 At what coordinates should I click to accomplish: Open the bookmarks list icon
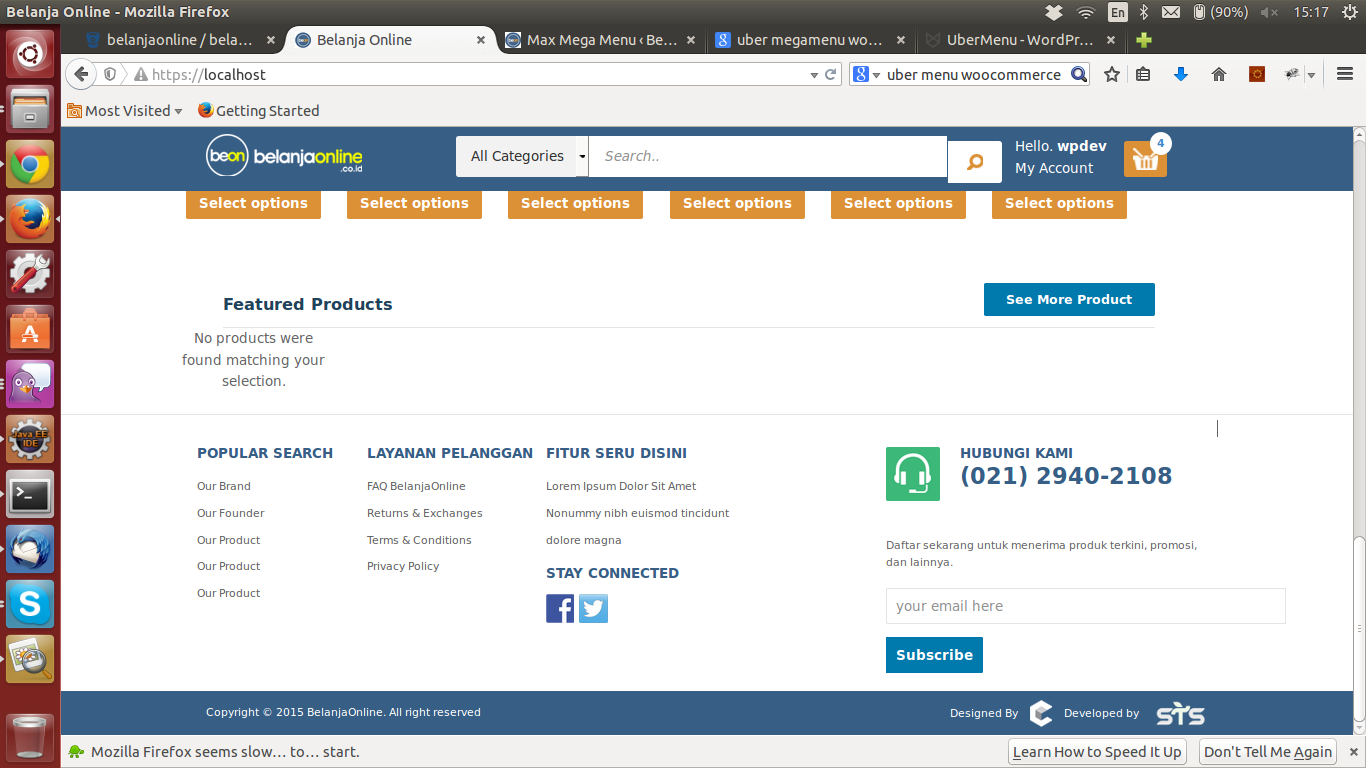pyautogui.click(x=1144, y=74)
